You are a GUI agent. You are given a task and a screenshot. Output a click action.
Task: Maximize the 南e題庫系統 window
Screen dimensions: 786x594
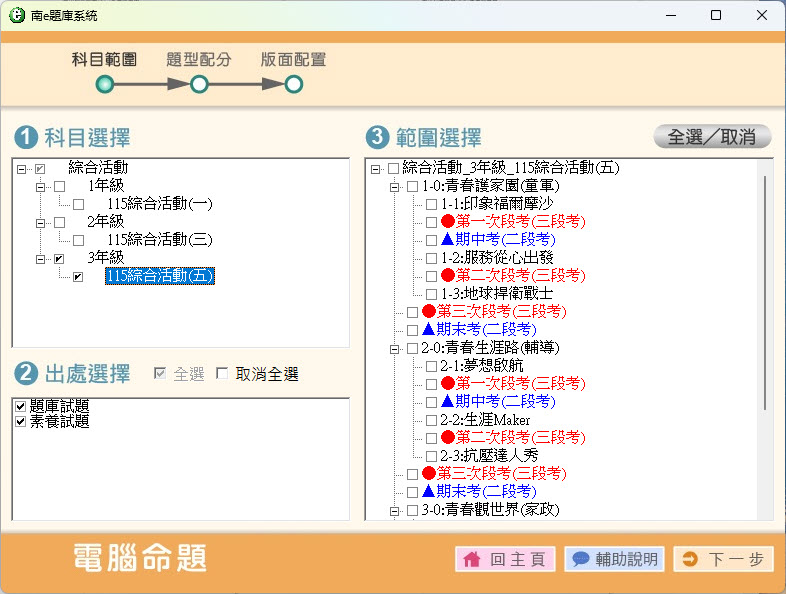click(716, 15)
